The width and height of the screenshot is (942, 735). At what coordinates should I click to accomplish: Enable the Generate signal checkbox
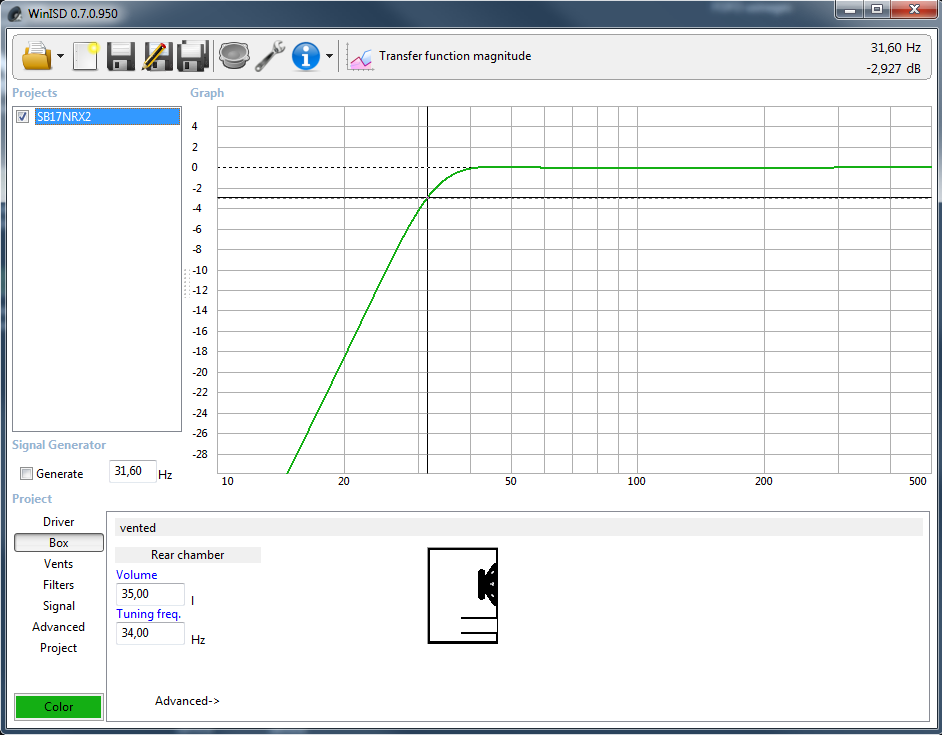tap(27, 474)
